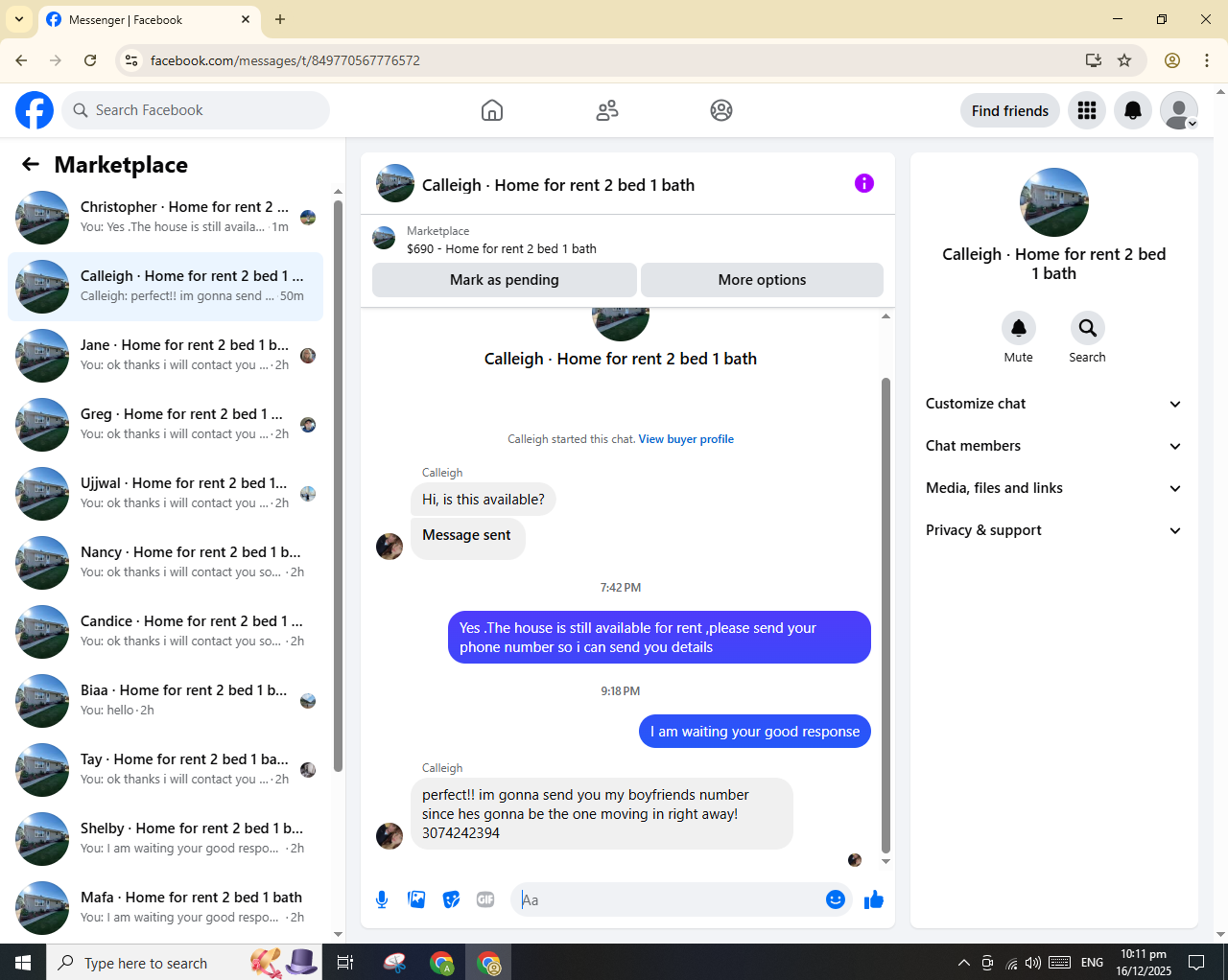Expand Chat members section
This screenshot has height=980, width=1228.
tap(1054, 446)
